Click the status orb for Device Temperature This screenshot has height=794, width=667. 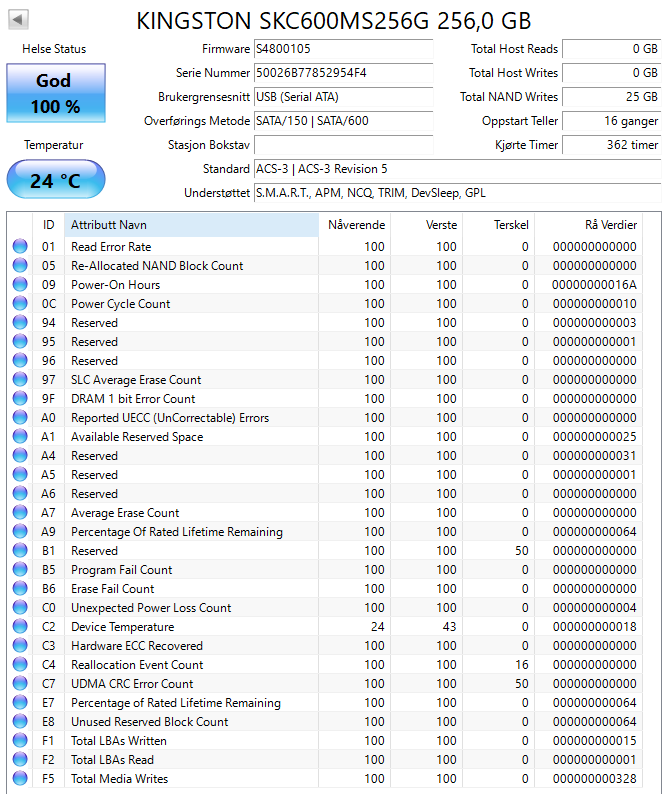pos(20,626)
